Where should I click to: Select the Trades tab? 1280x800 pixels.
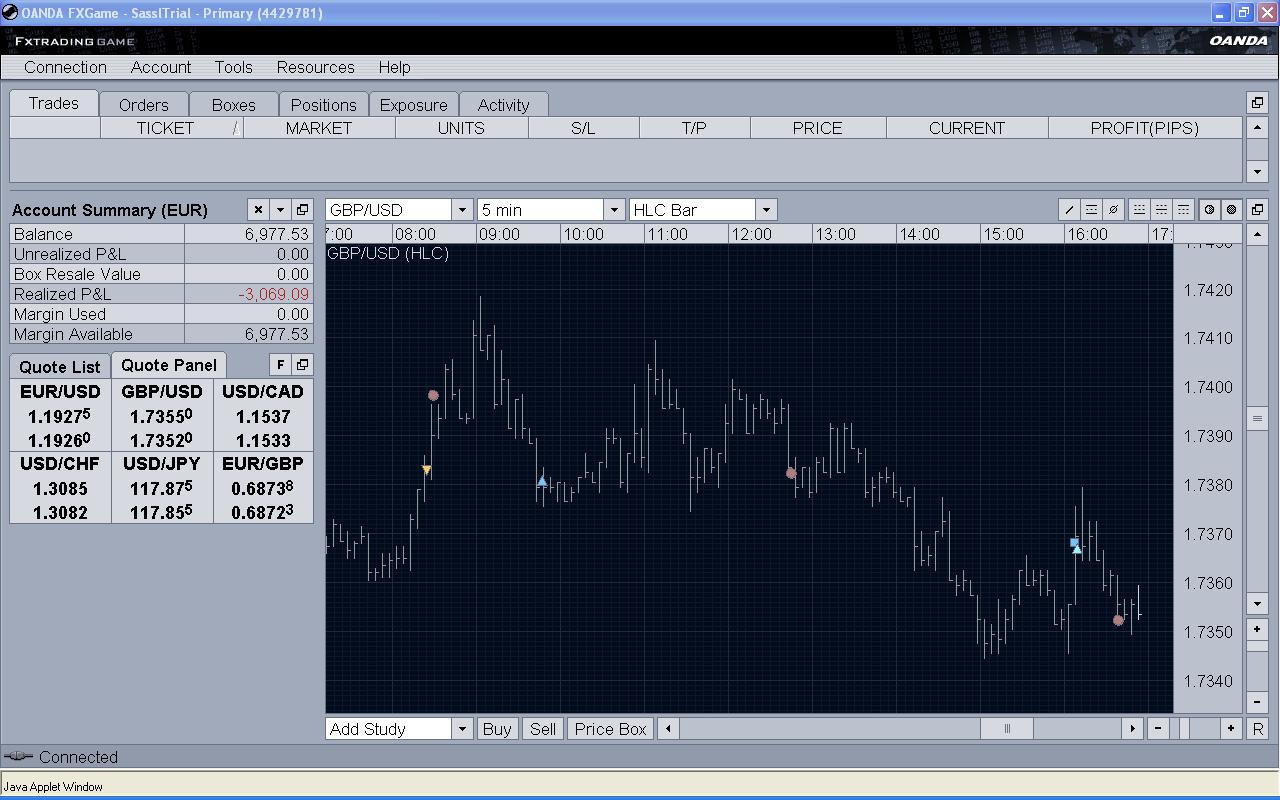coord(54,103)
